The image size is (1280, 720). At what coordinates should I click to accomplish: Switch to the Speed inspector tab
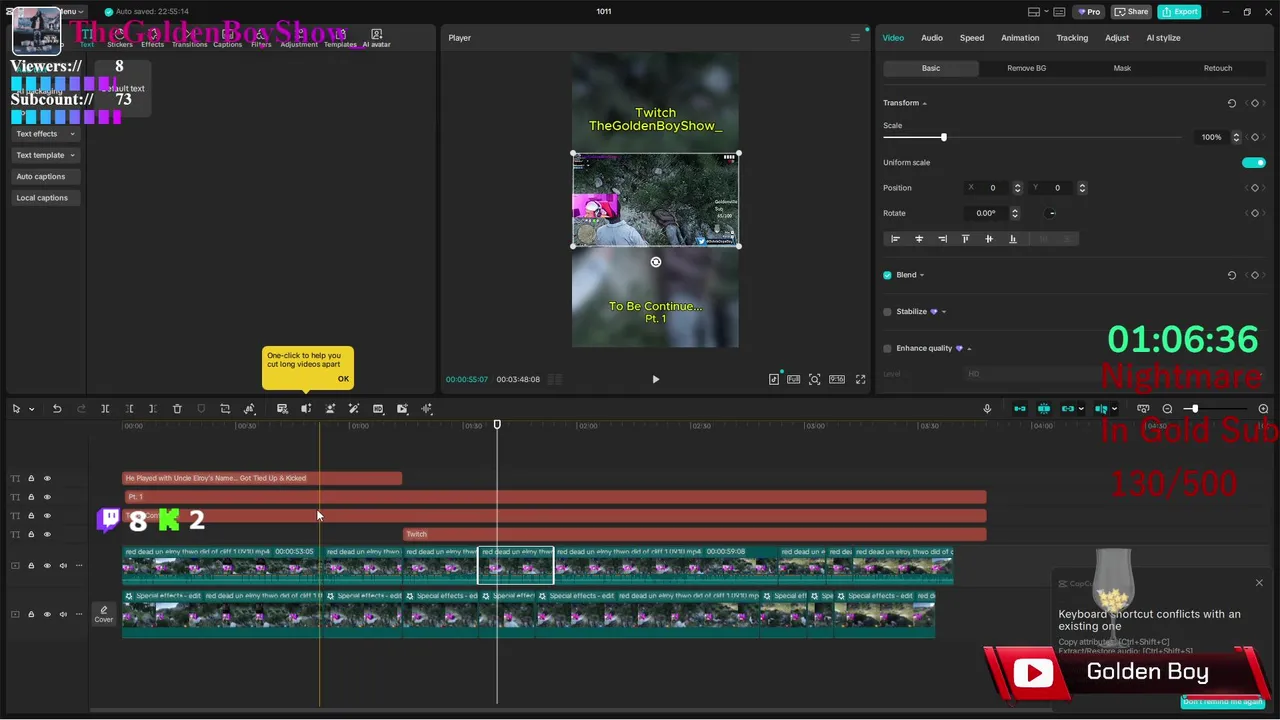(972, 38)
